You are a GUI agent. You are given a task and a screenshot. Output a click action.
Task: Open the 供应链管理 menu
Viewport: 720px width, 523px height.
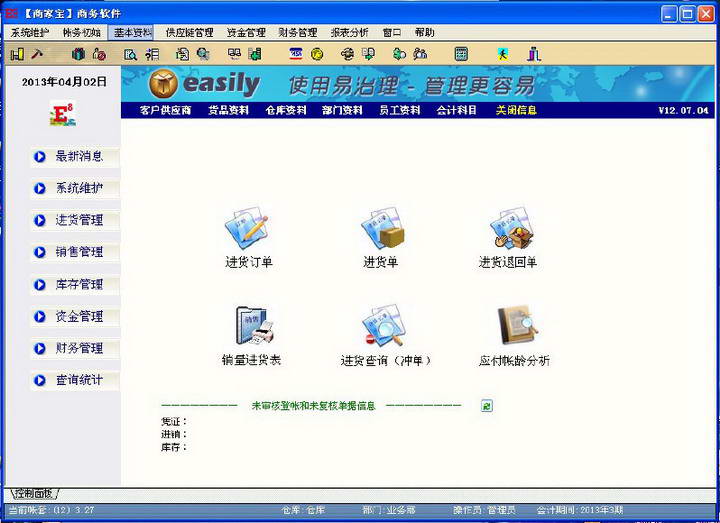tap(190, 33)
